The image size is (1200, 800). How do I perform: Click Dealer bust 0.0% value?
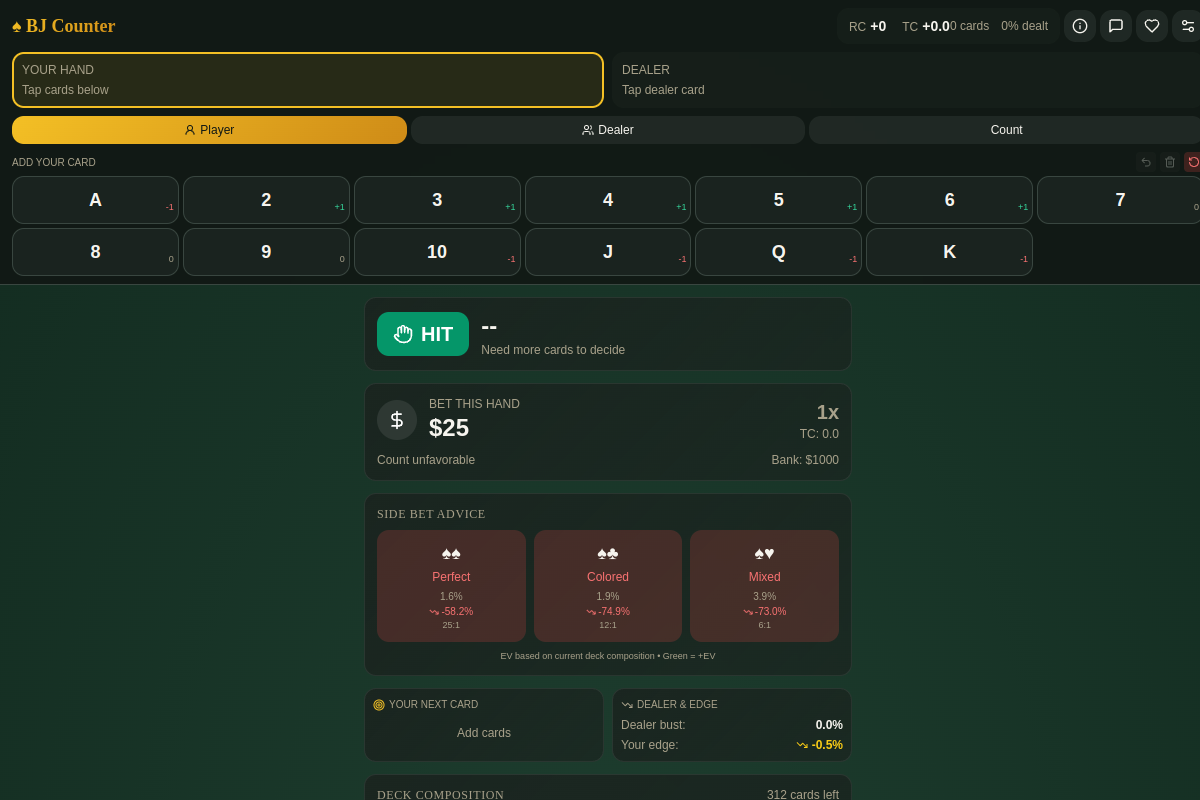click(x=829, y=725)
